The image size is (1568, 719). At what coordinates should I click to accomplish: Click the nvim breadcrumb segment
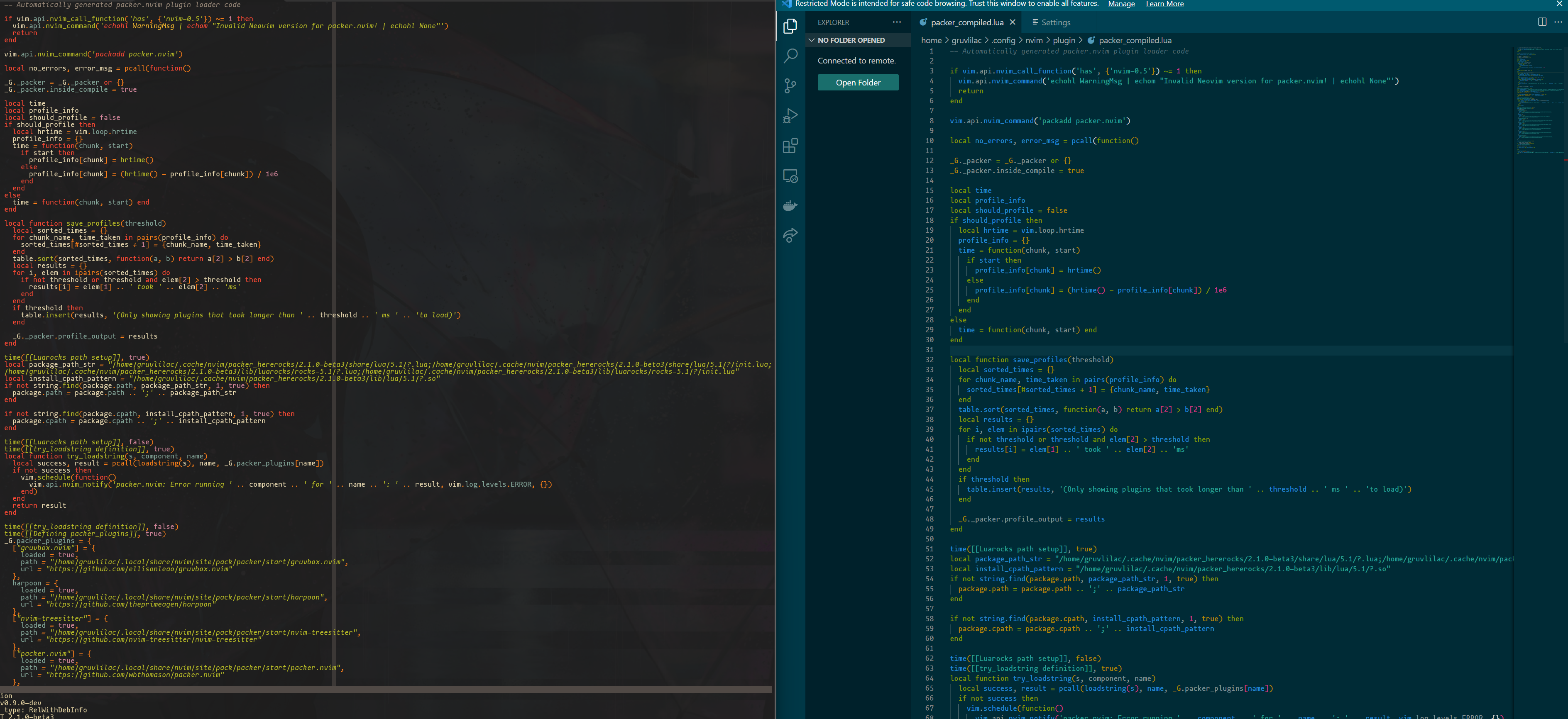[x=1034, y=40]
